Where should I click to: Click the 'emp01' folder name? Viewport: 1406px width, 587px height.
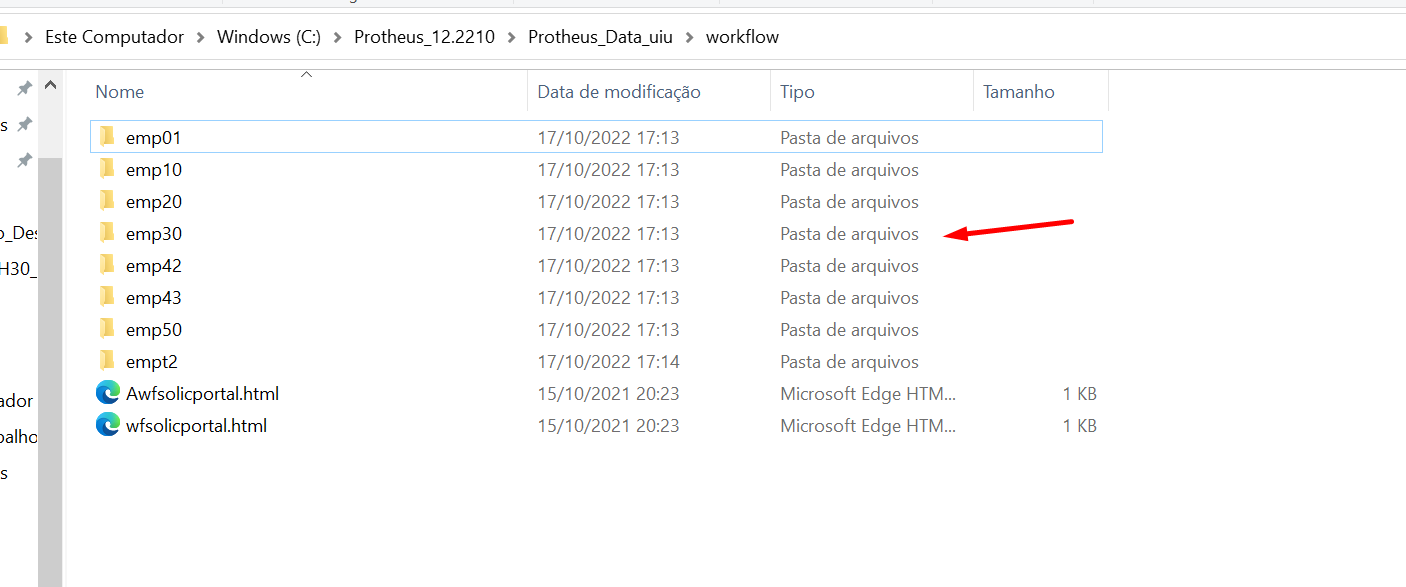click(x=153, y=137)
